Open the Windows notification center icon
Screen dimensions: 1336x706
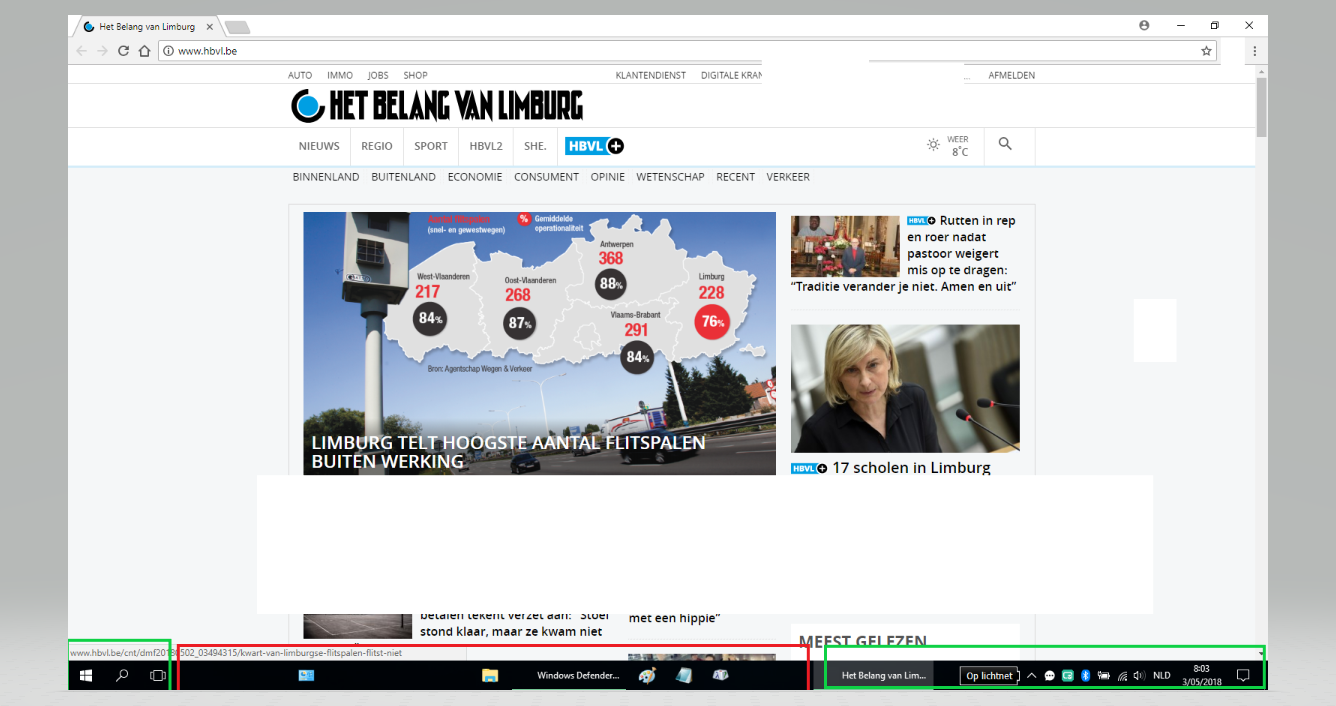coord(1243,676)
